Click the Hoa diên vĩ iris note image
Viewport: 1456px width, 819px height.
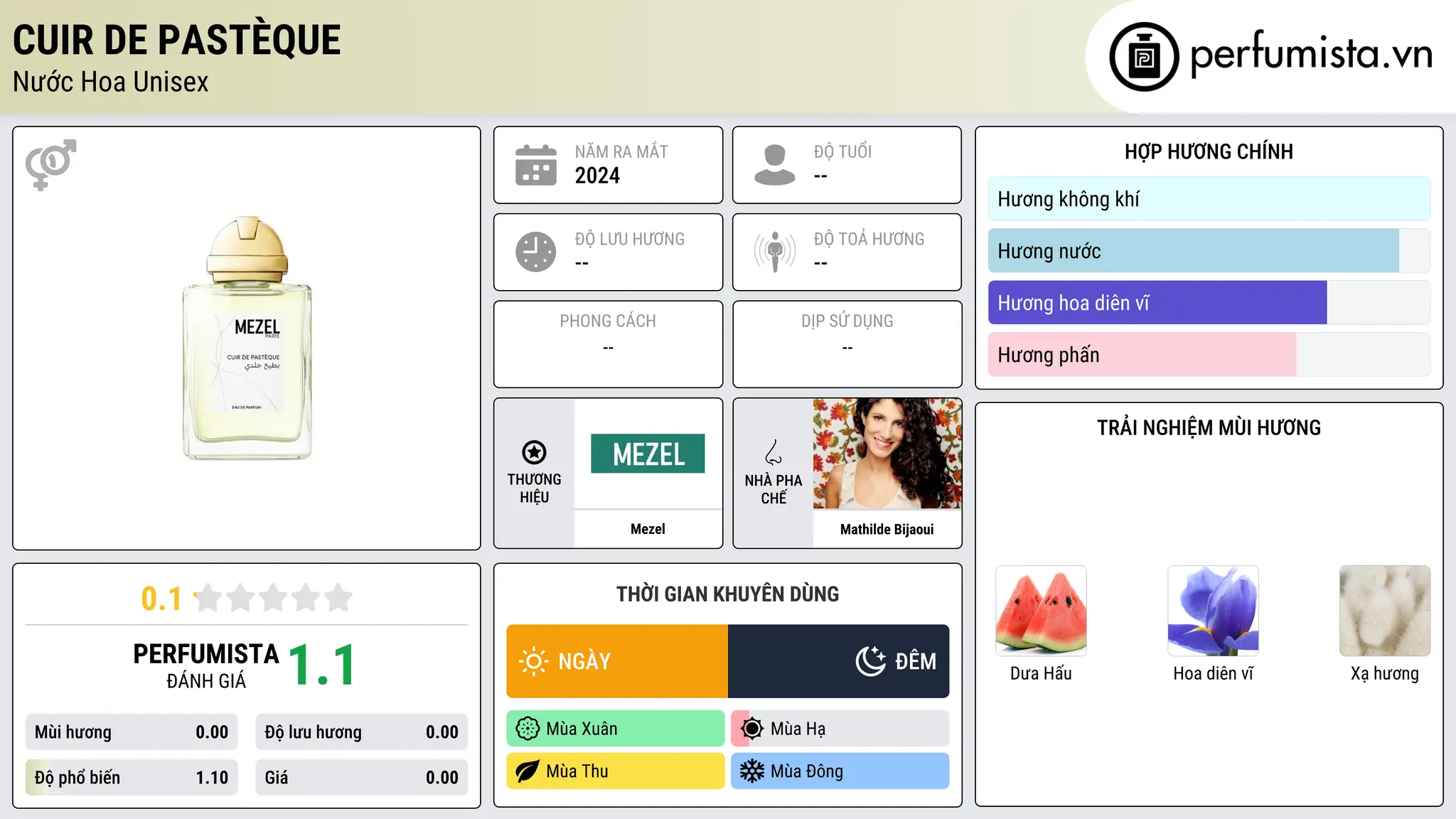(x=1213, y=611)
